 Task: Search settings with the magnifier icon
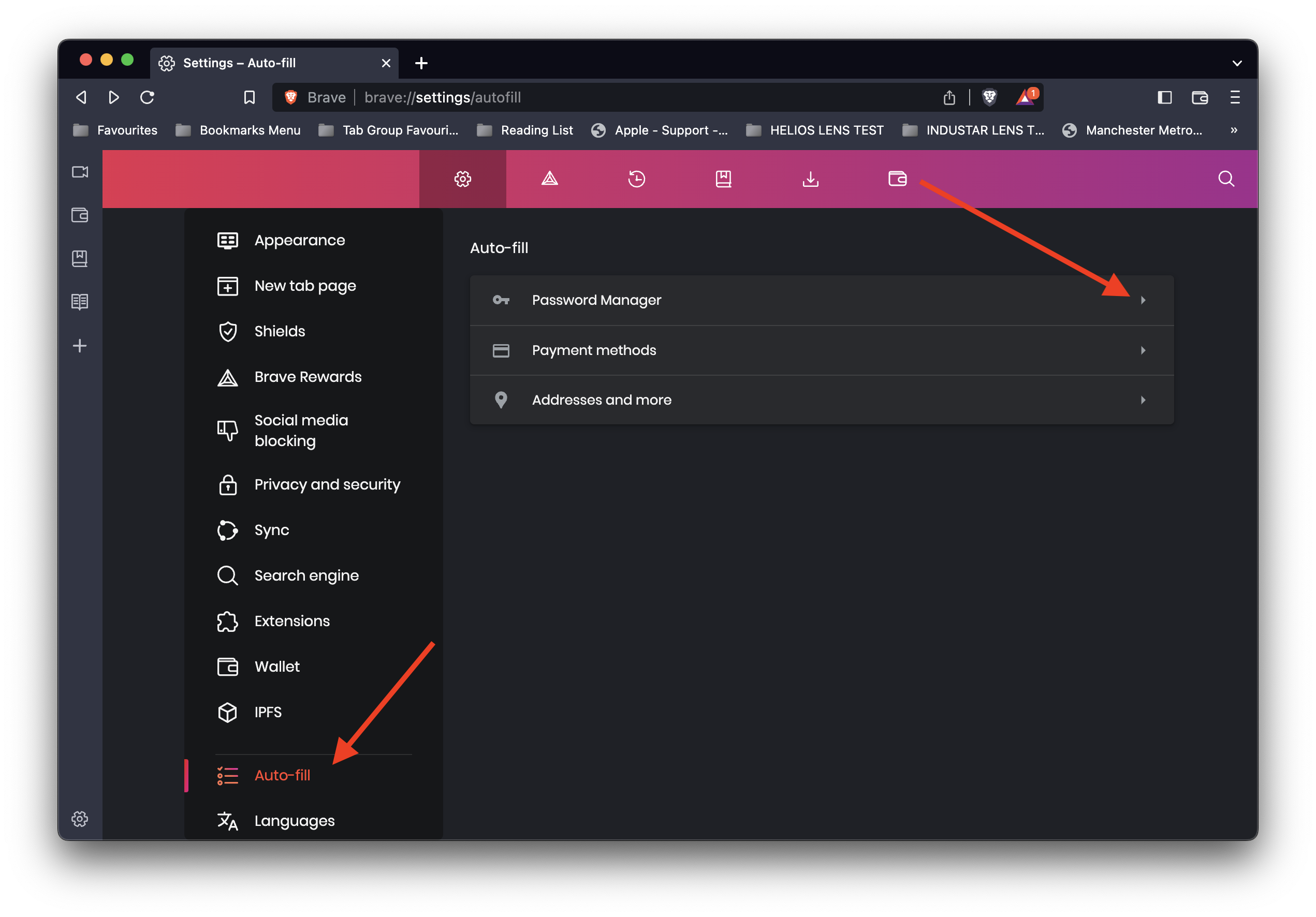click(x=1225, y=179)
